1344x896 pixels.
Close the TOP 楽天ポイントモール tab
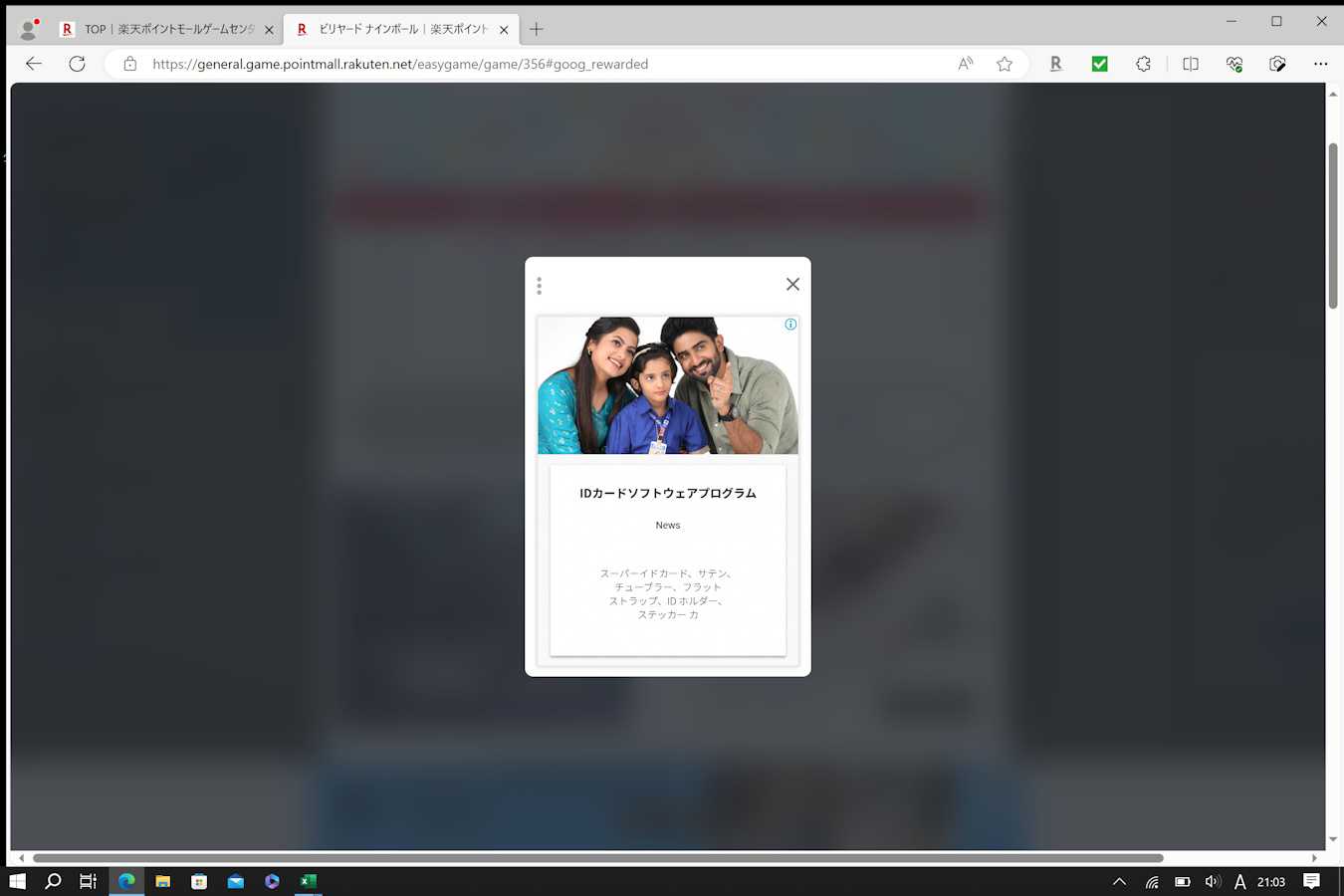[x=269, y=30]
